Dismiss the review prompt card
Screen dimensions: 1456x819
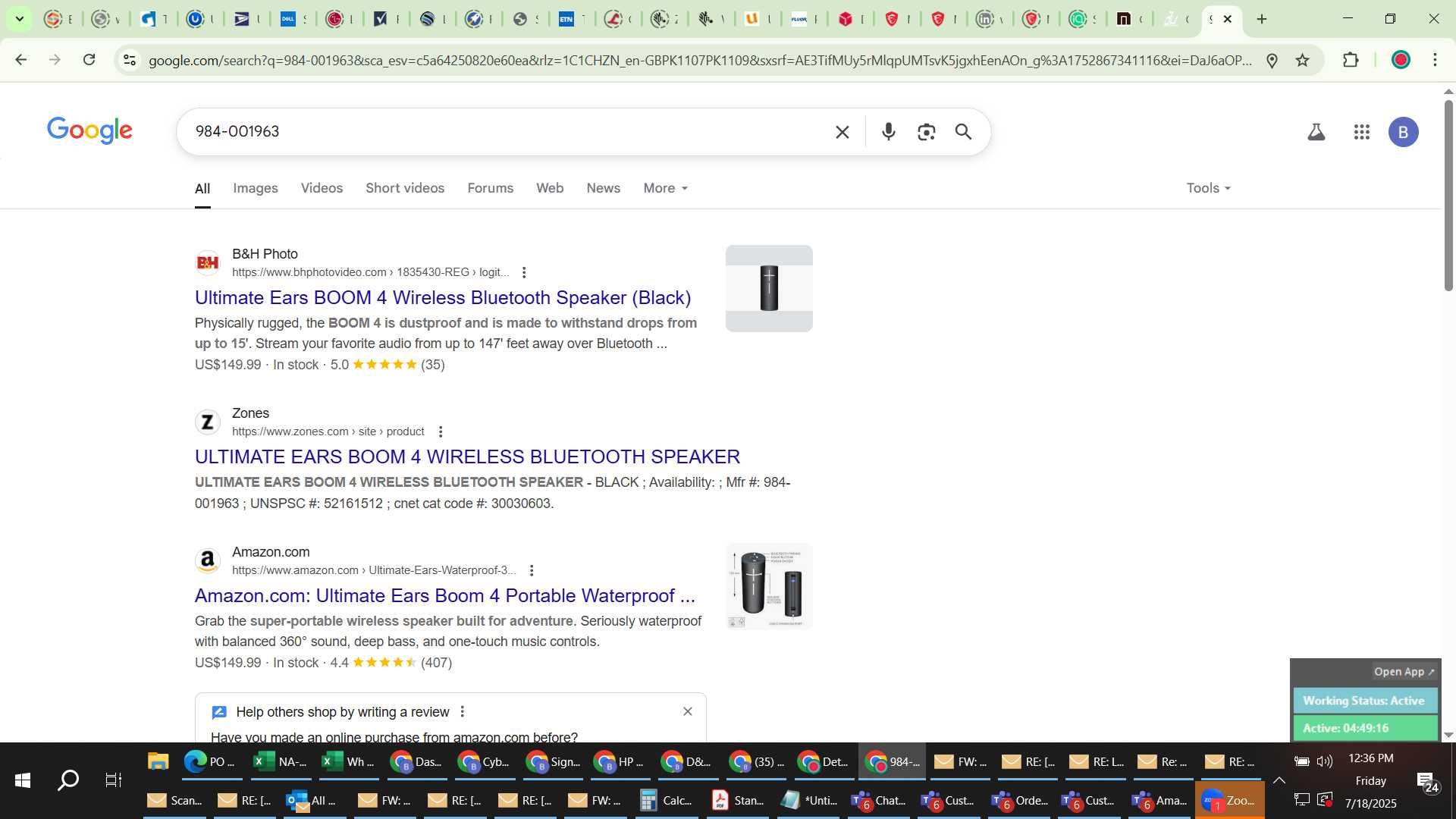pos(688,711)
